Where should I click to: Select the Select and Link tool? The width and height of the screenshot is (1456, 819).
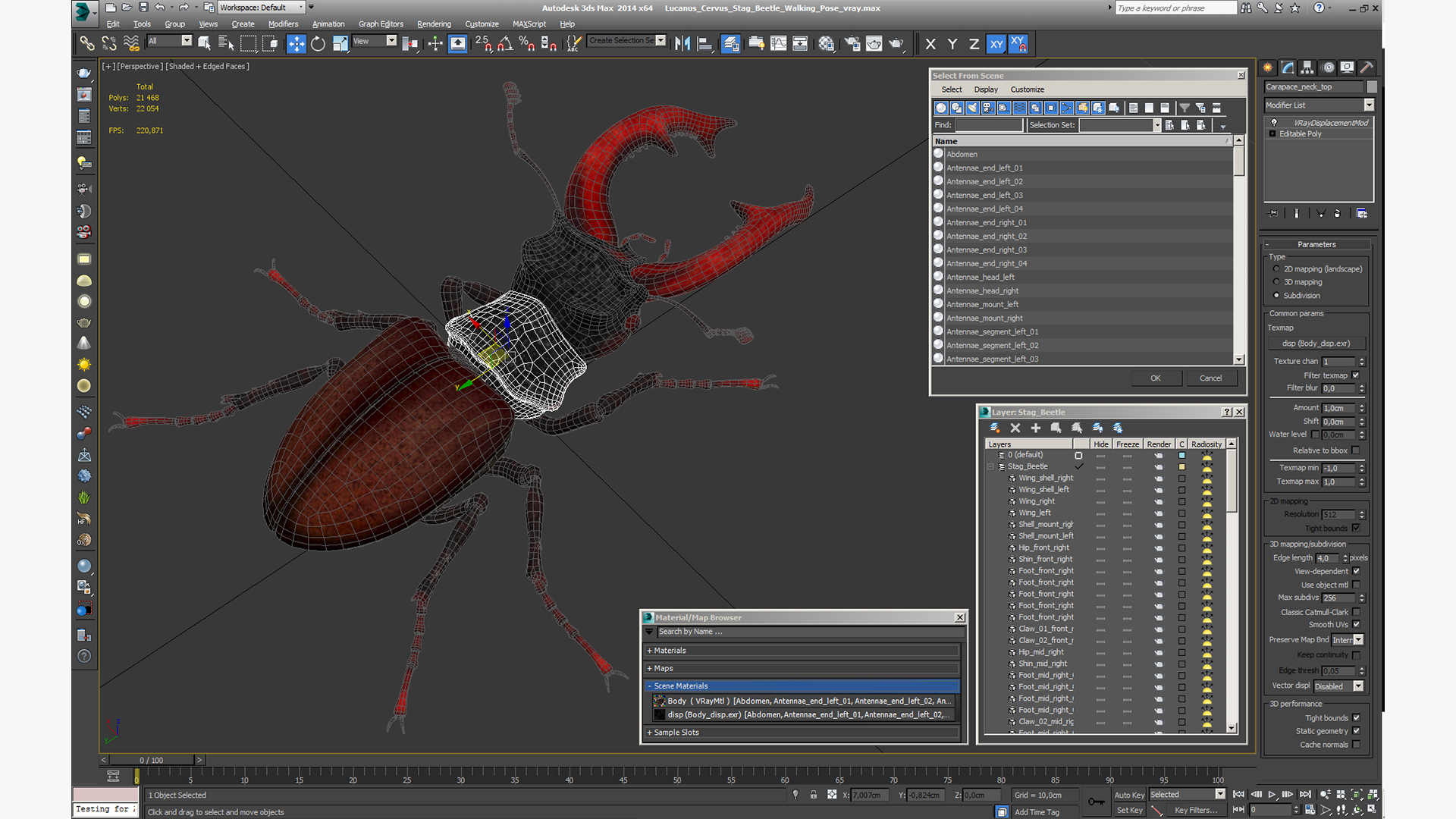(87, 43)
